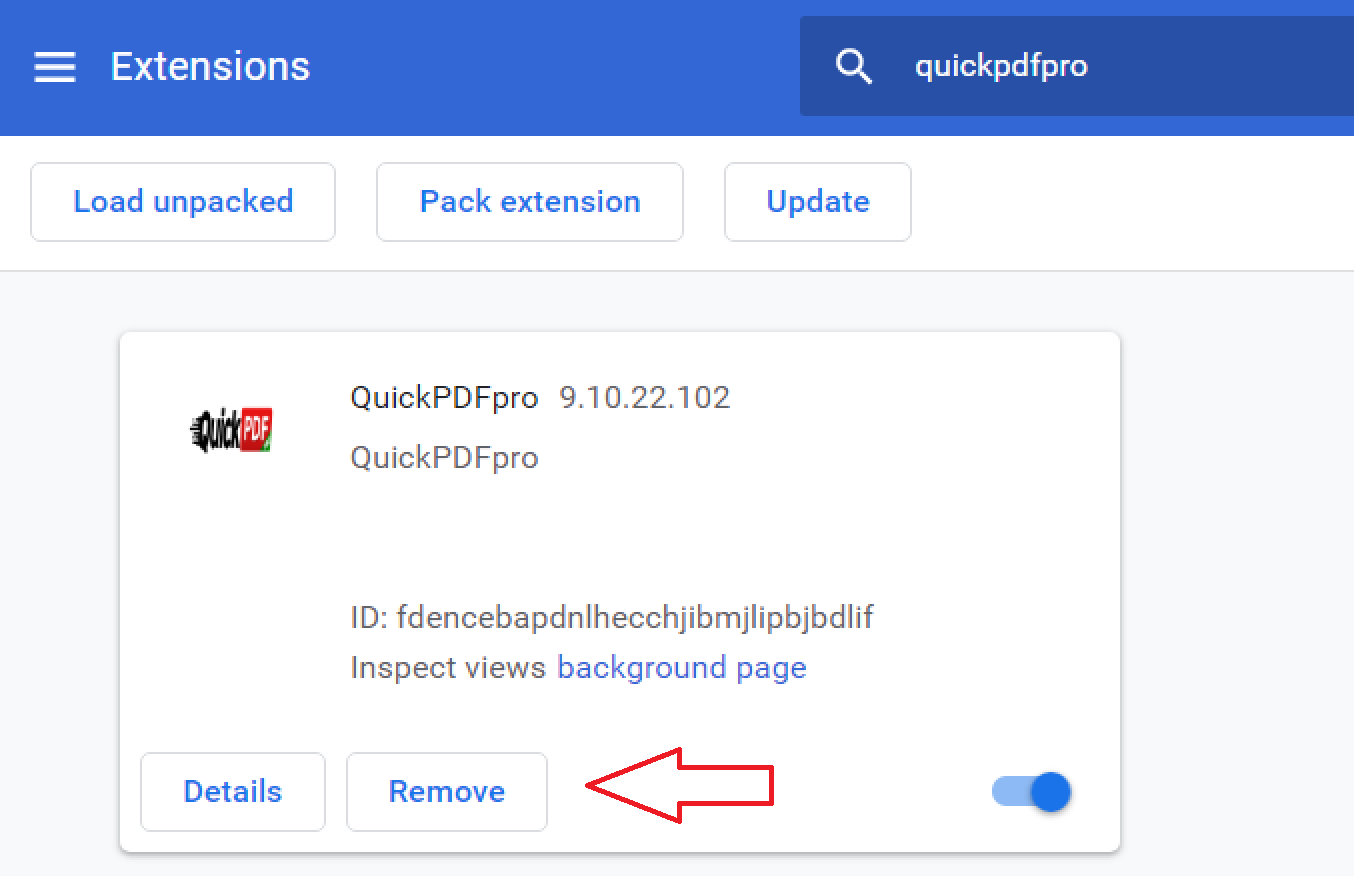1354x876 pixels.
Task: Click the Extensions page title
Action: 210,67
